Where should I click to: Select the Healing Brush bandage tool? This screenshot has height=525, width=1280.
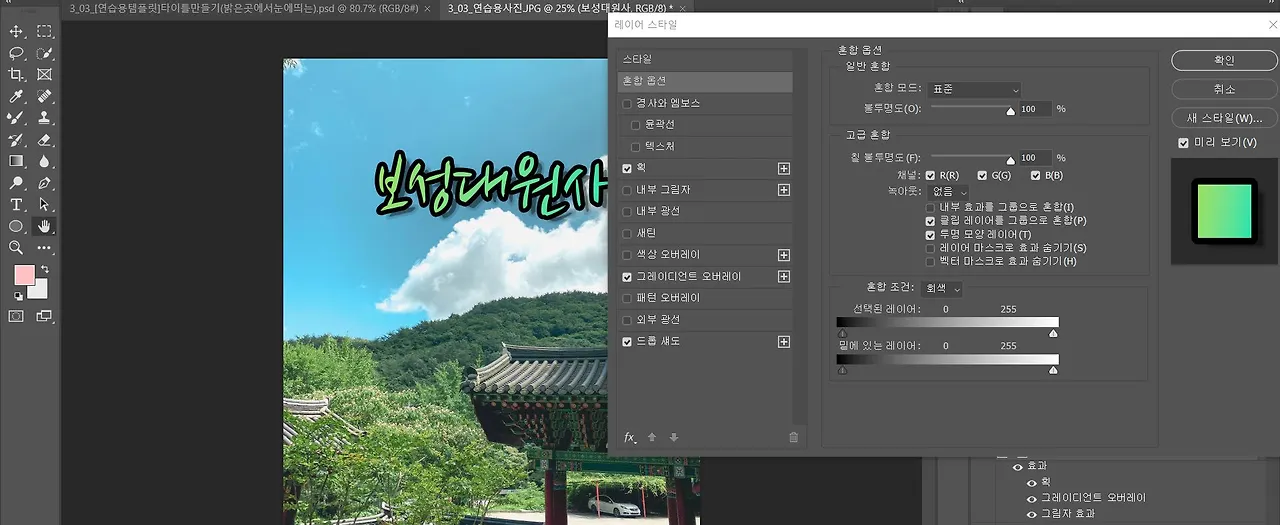[x=44, y=97]
